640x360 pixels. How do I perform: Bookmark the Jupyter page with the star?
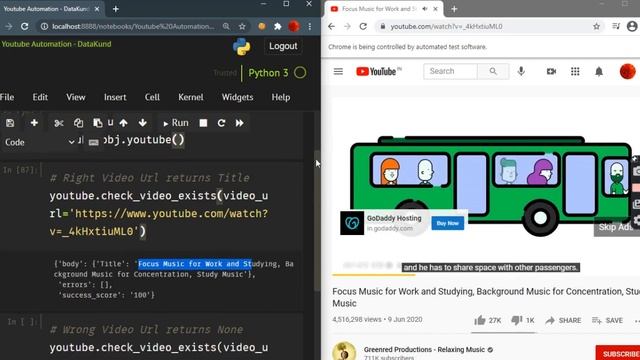tap(242, 27)
